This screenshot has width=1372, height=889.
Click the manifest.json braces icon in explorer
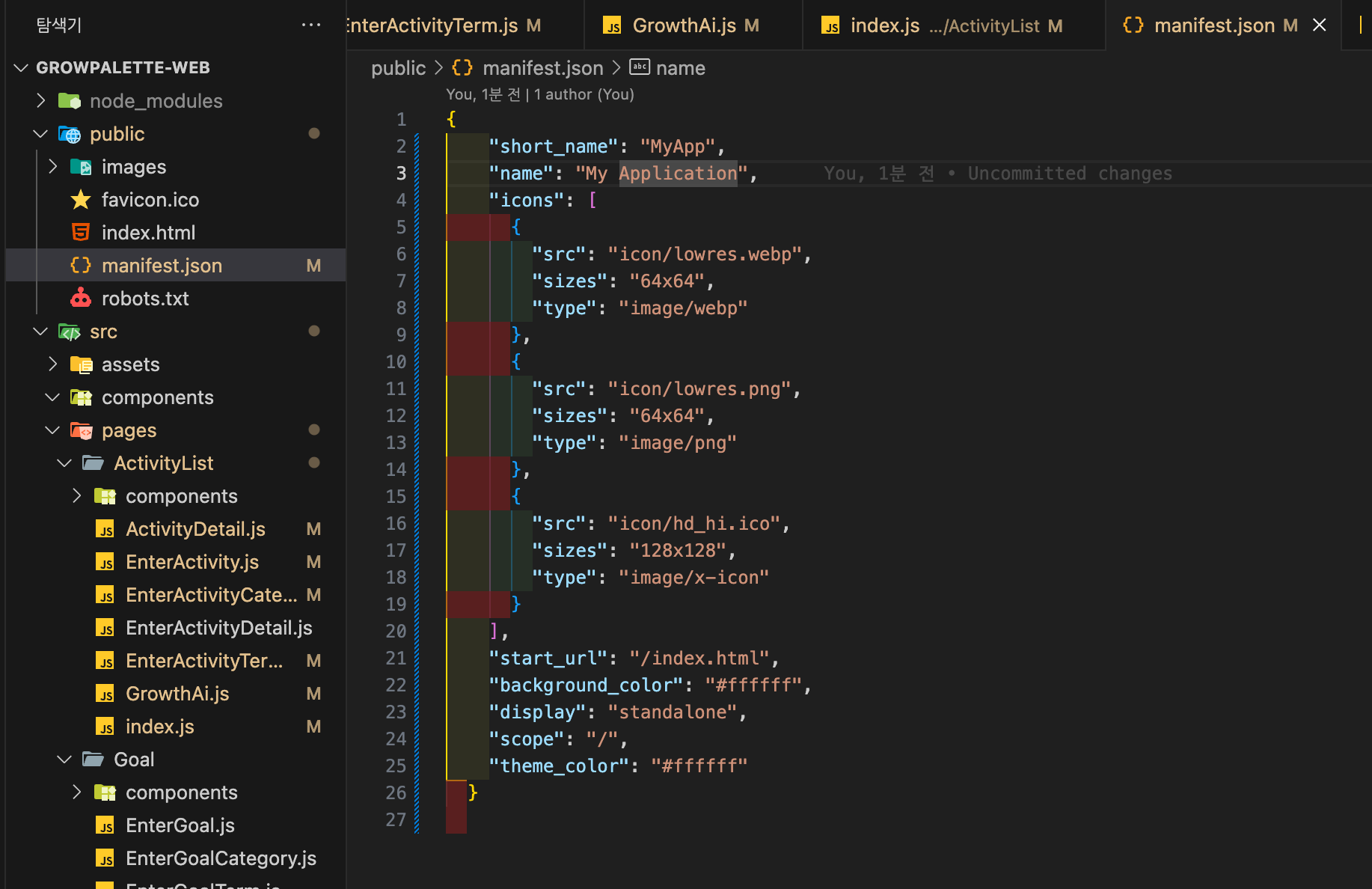80,265
